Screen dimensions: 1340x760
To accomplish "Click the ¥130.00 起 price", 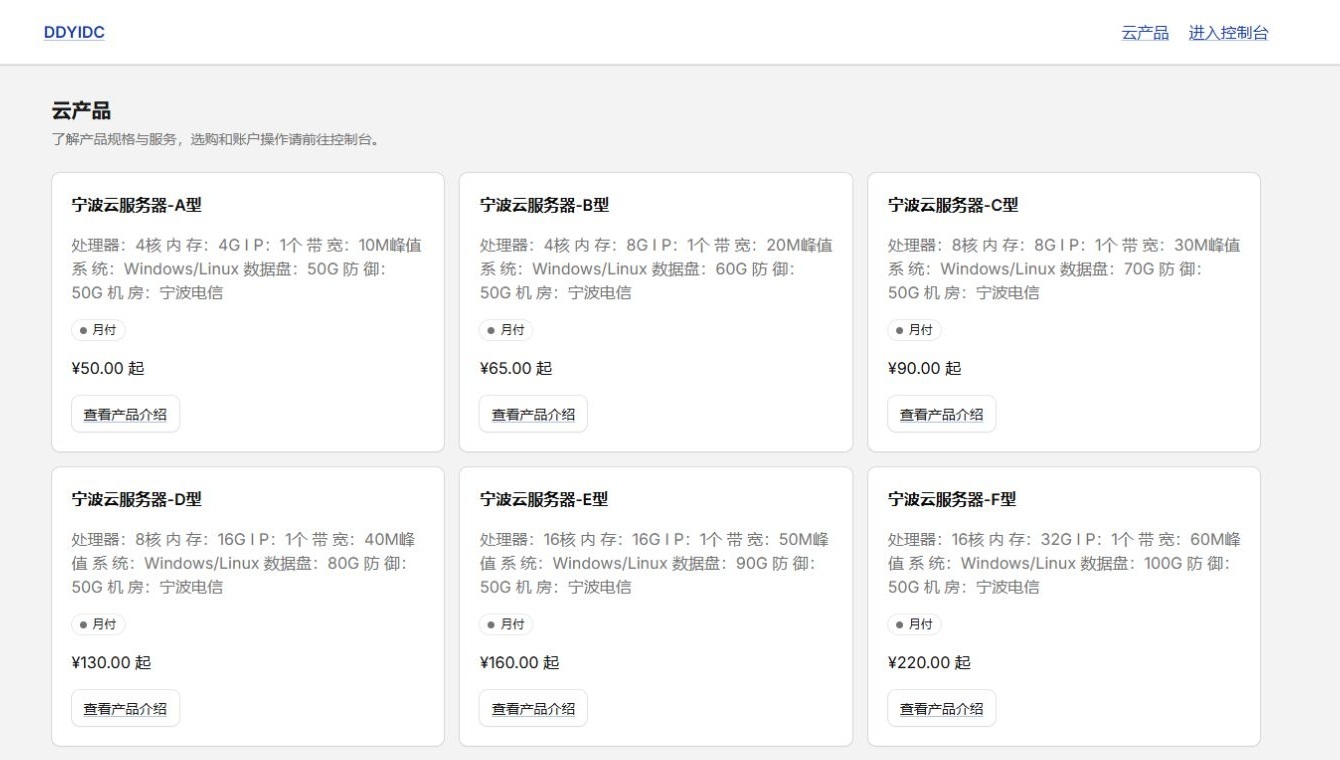I will (111, 662).
